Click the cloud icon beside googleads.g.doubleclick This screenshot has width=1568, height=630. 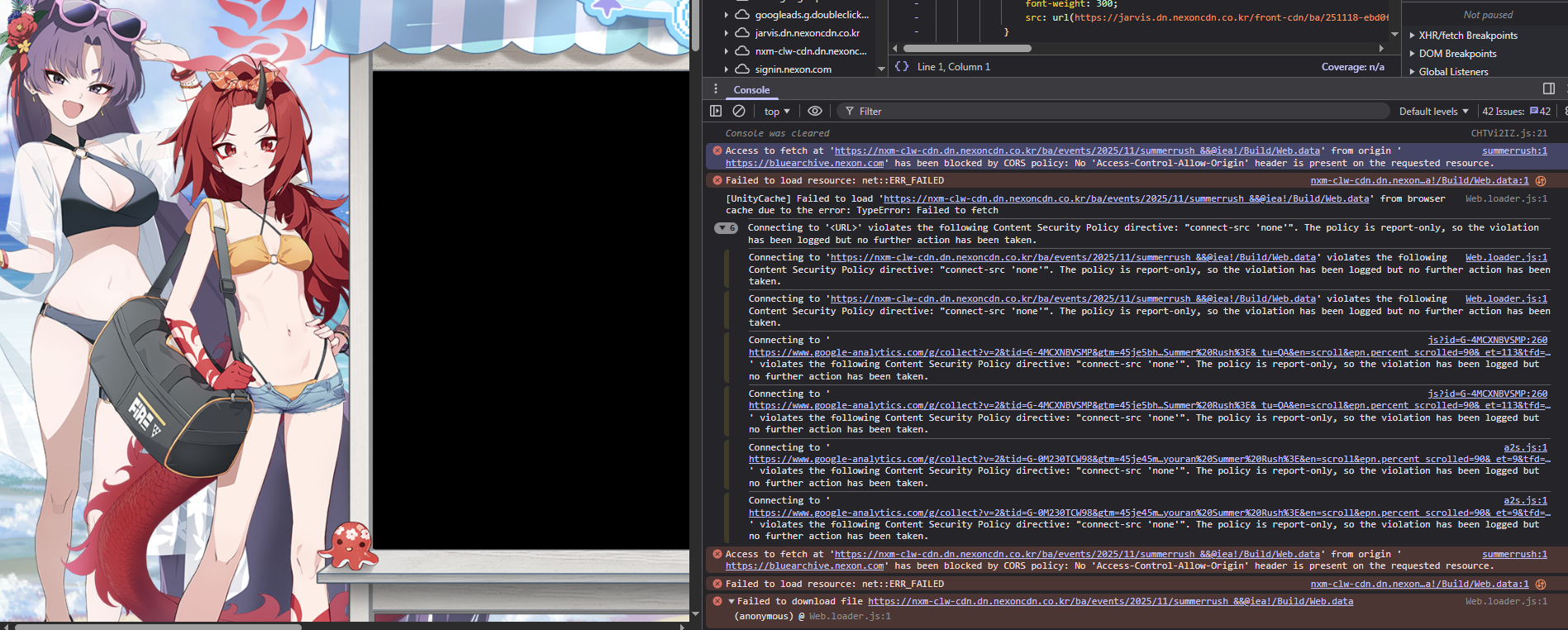tap(742, 15)
